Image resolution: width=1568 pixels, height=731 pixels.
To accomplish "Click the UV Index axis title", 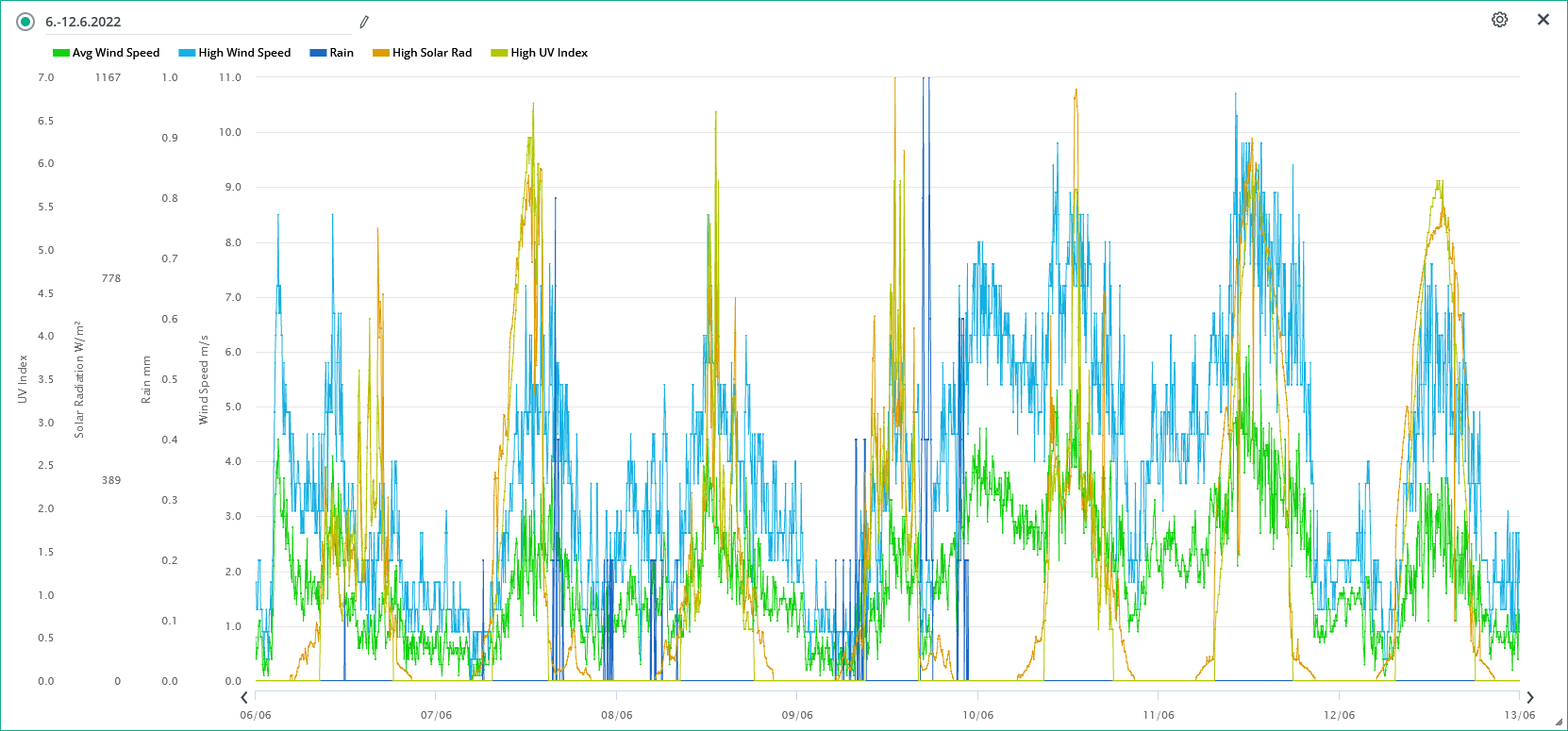I will 23,379.
